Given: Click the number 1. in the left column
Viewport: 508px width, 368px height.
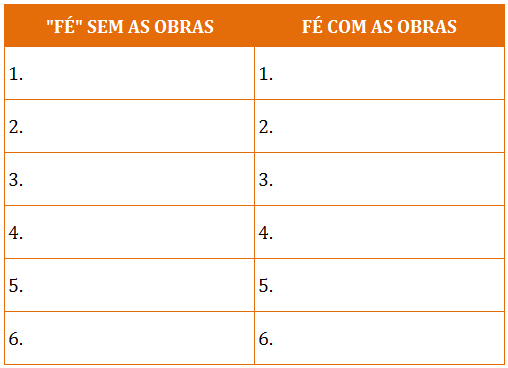Looking at the screenshot, I should pyautogui.click(x=16, y=74).
